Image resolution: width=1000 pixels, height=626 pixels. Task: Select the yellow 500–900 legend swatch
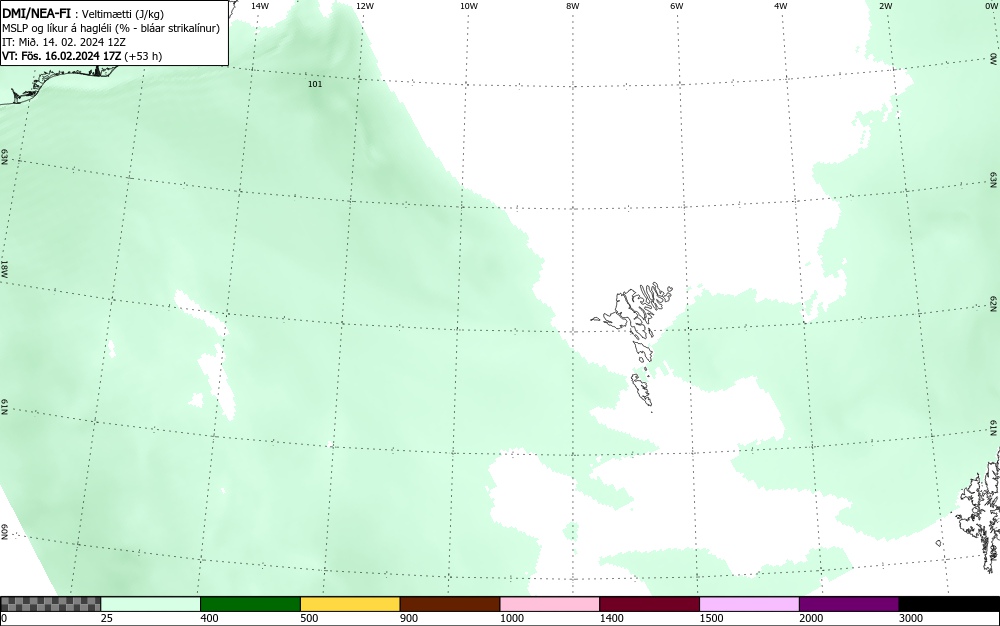(x=350, y=604)
